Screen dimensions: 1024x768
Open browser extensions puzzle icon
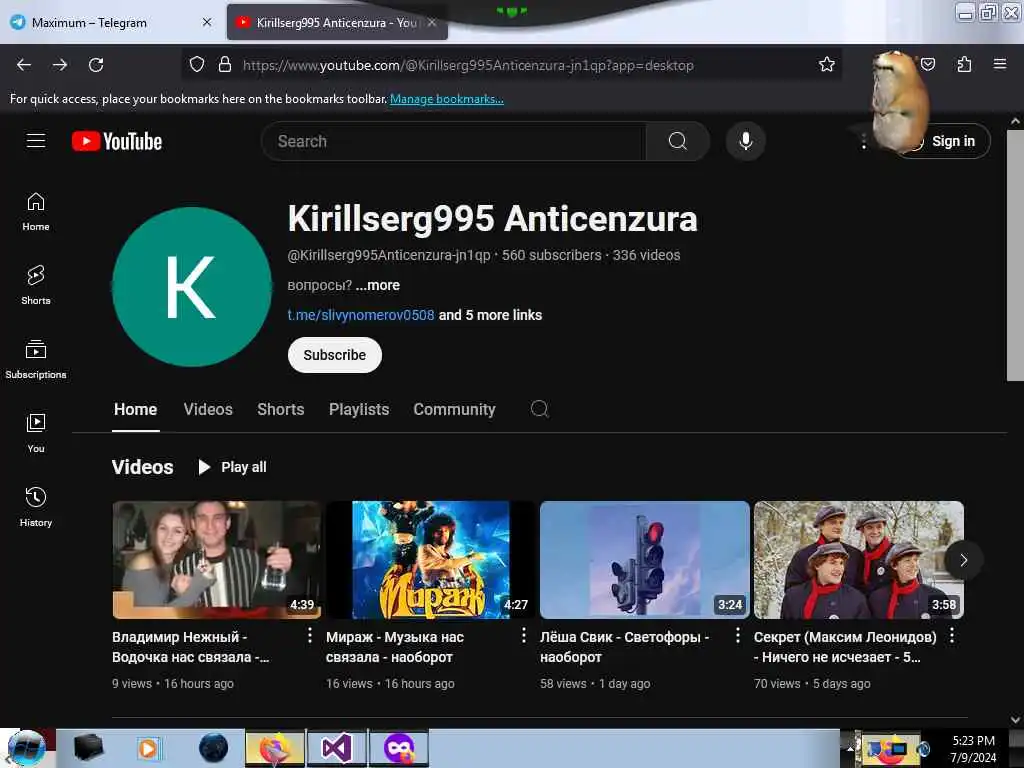(964, 64)
